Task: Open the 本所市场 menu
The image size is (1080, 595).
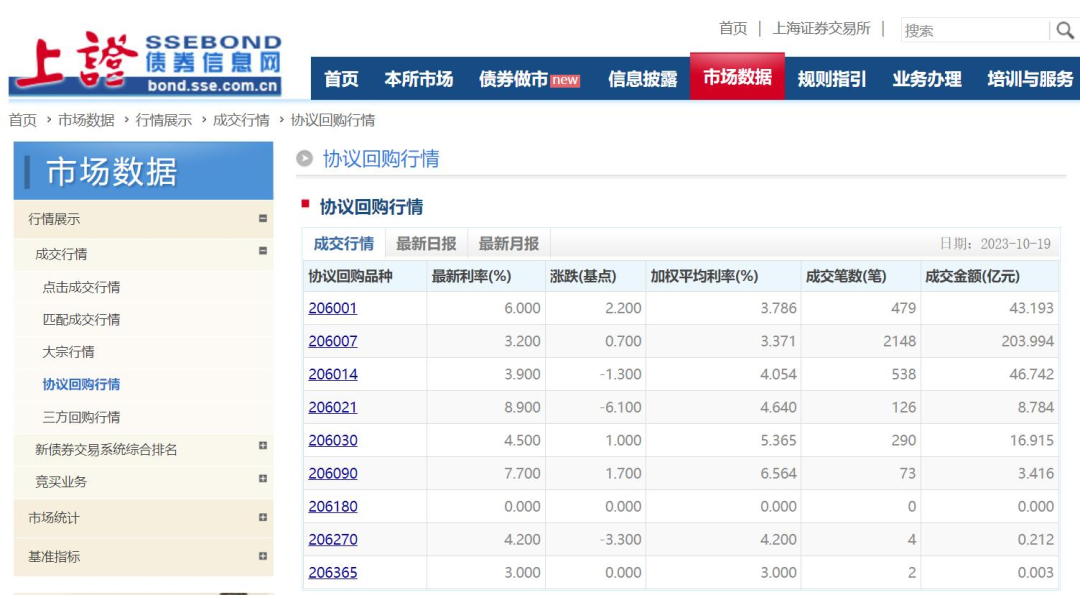Action: click(x=418, y=79)
